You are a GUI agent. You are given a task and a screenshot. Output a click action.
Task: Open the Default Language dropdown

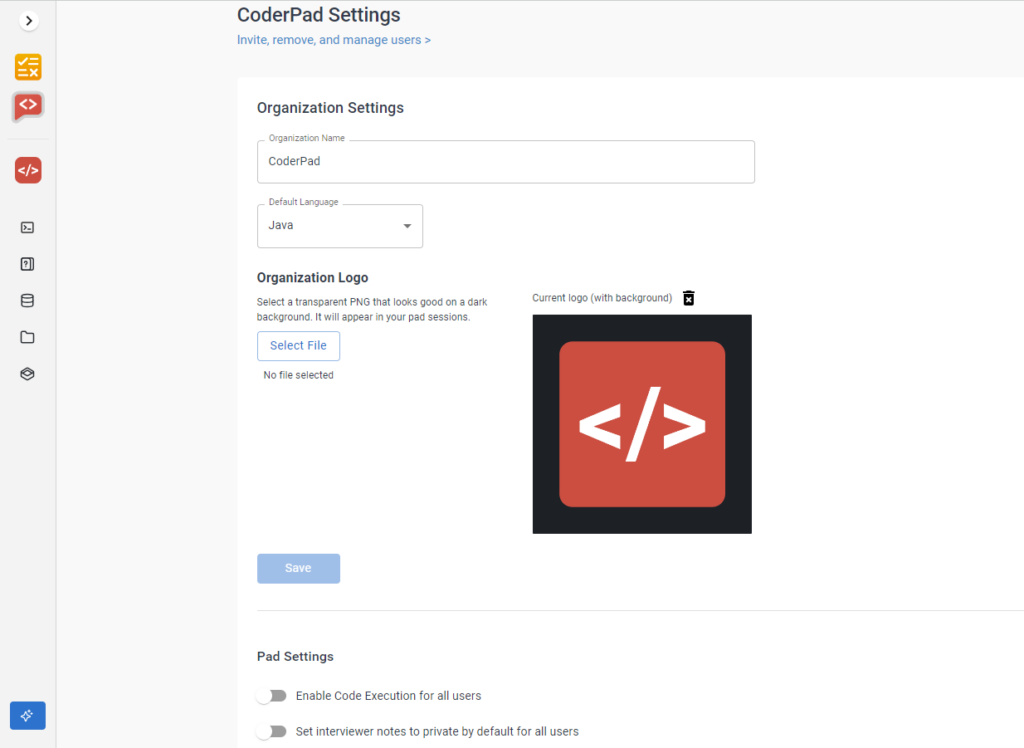[x=340, y=226]
